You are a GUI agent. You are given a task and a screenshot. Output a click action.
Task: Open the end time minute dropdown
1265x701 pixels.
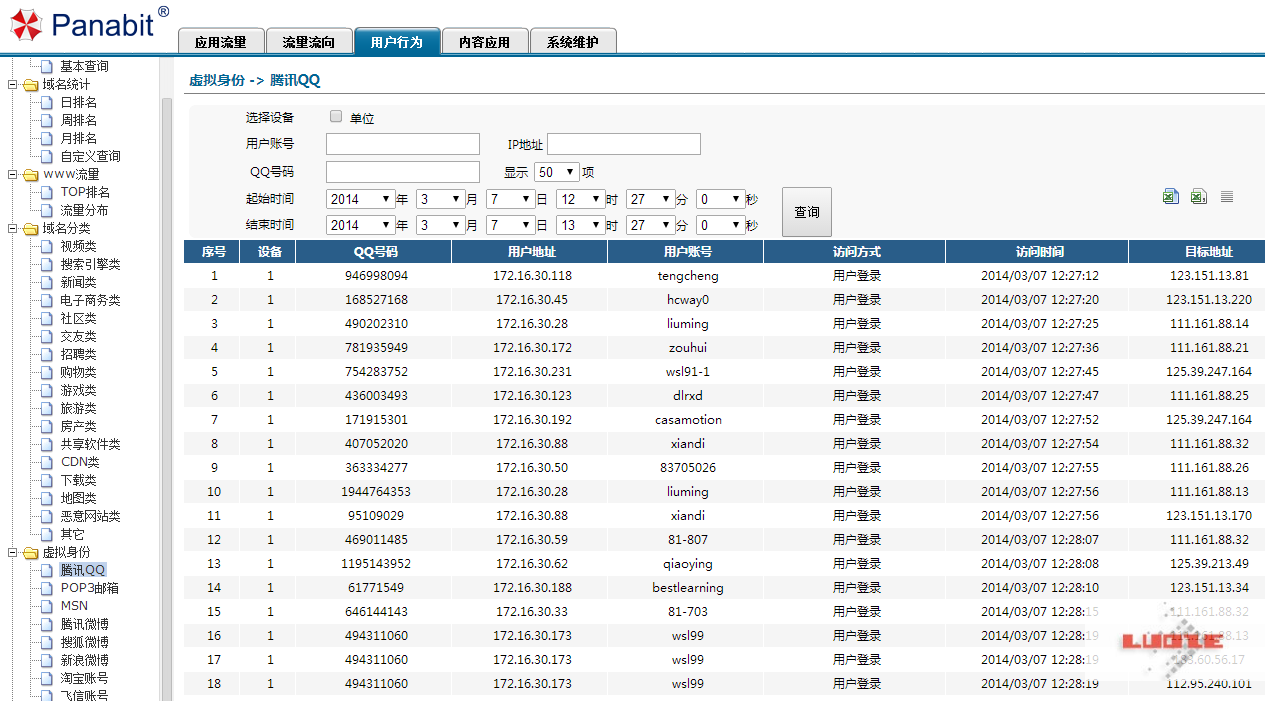(x=650, y=225)
